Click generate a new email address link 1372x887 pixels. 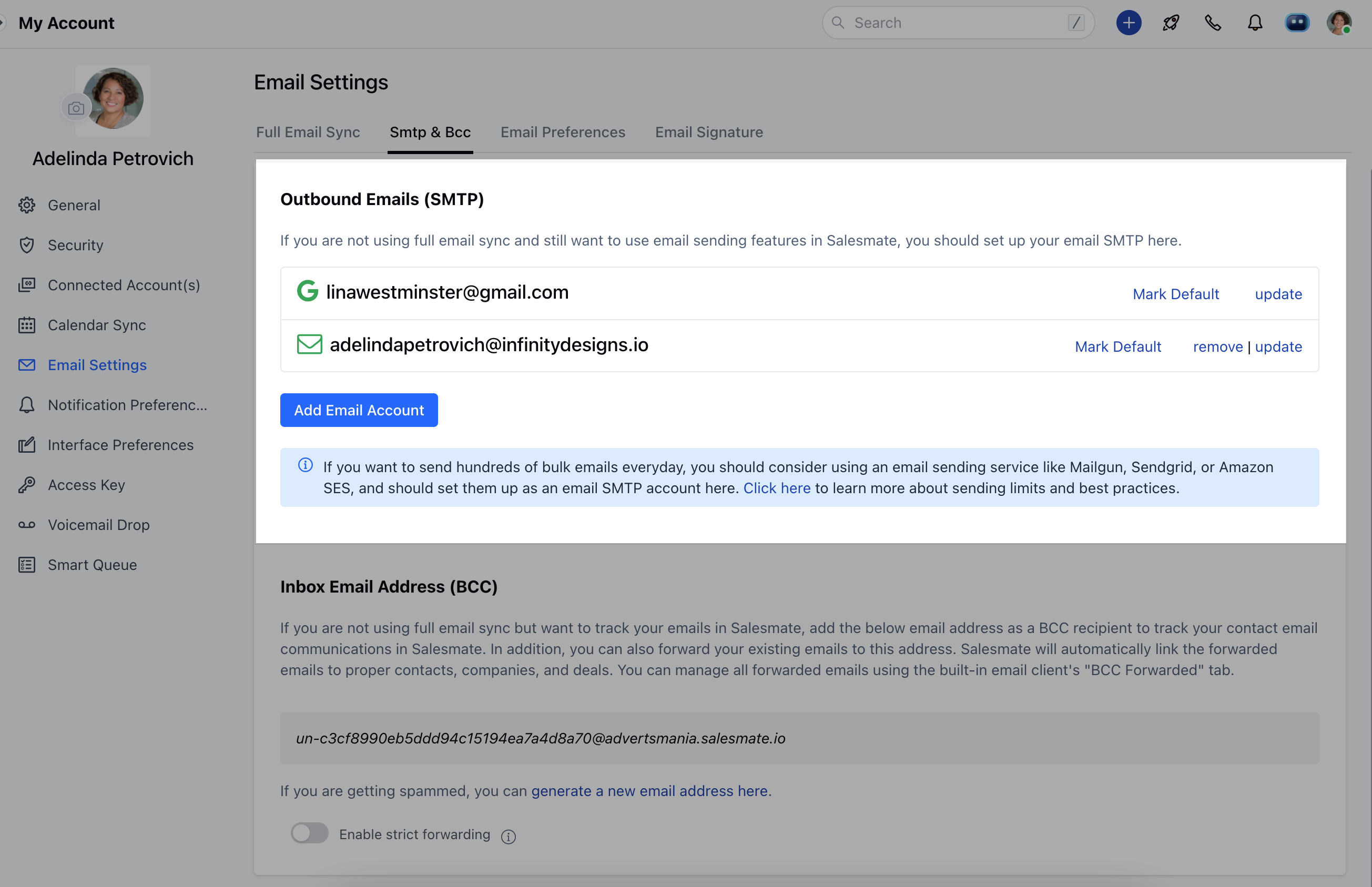649,791
